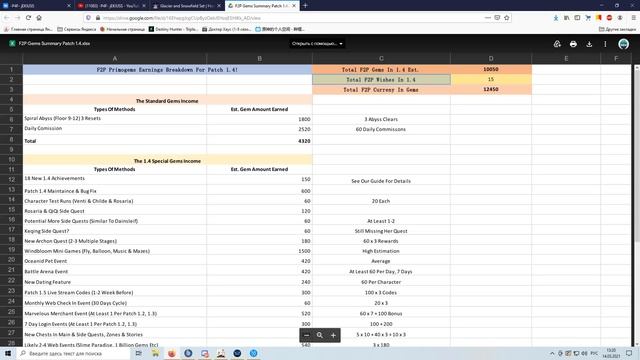Click the 'Total F2P Wishes In 1.4' cell
The image size is (640, 360).
(381, 80)
